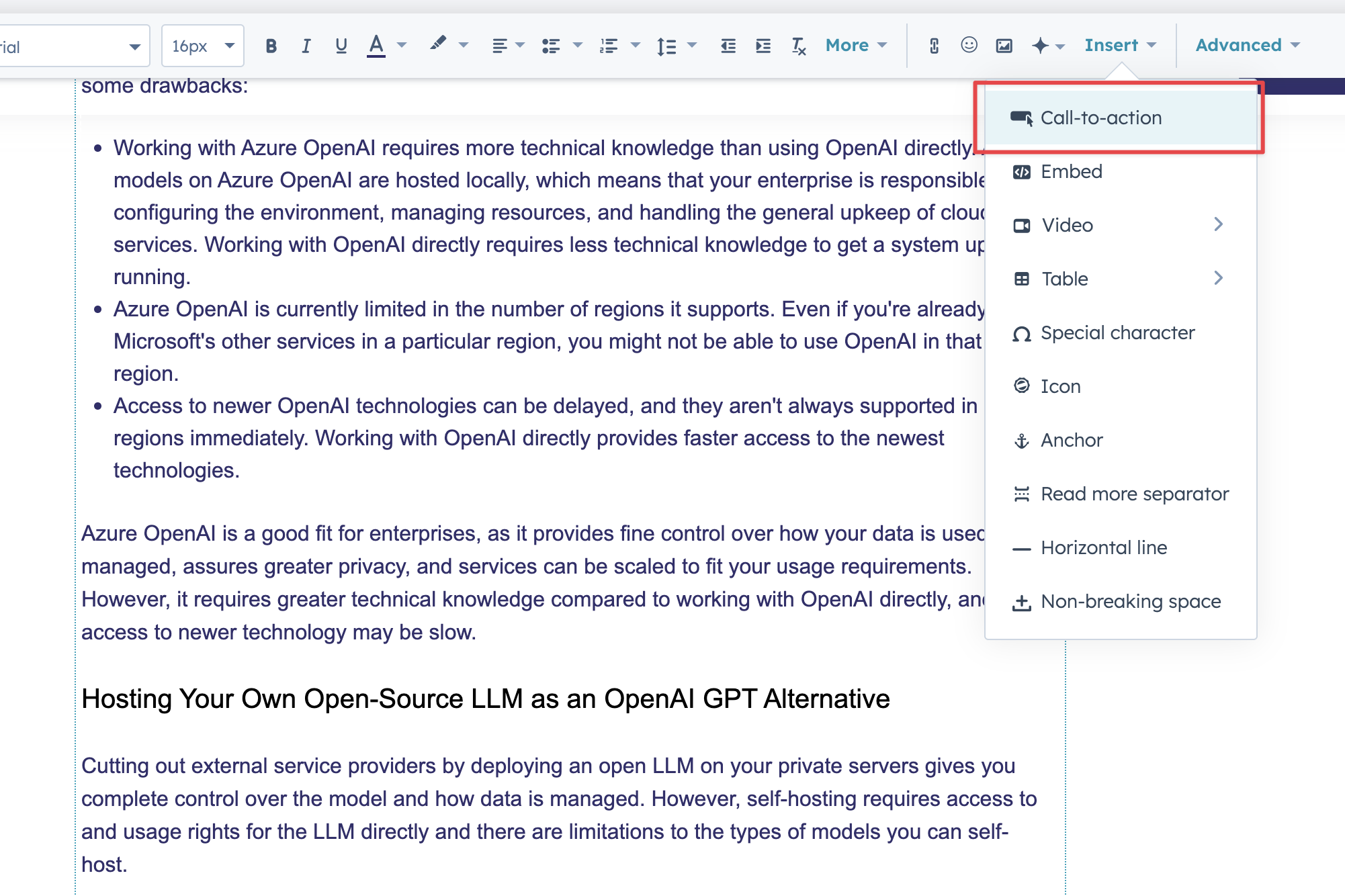Expand bulleted list style arrow
This screenshot has height=896, width=1345.
[x=577, y=45]
